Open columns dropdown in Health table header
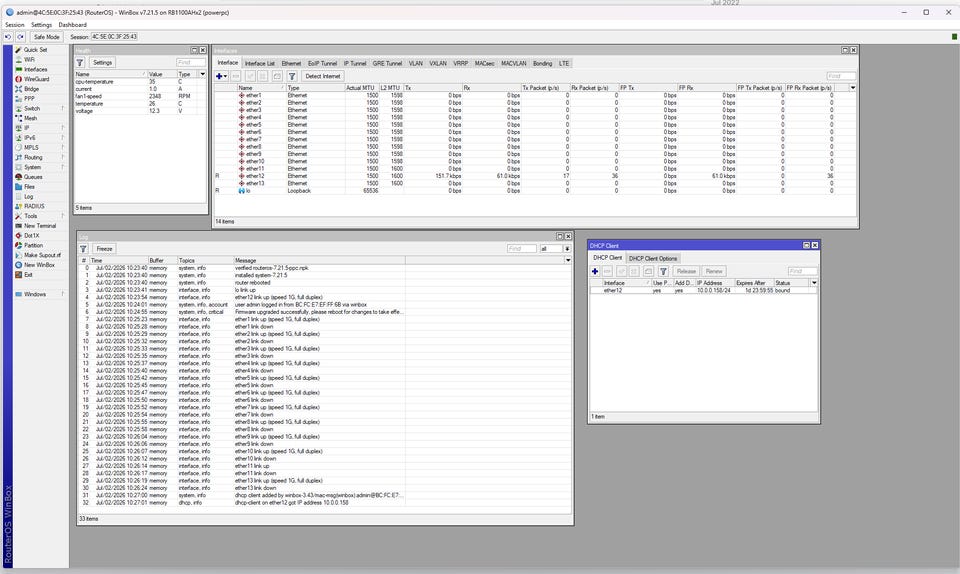 click(x=203, y=74)
